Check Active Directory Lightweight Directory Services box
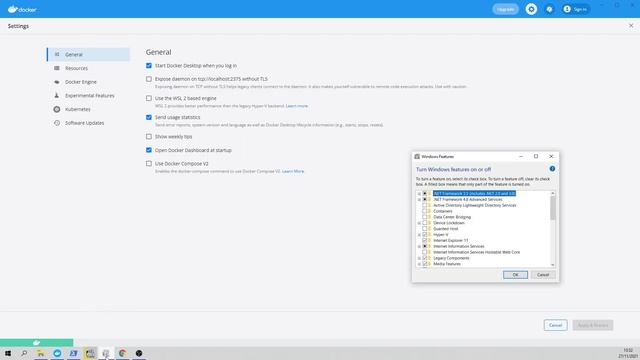640x360 pixels. tap(424, 205)
